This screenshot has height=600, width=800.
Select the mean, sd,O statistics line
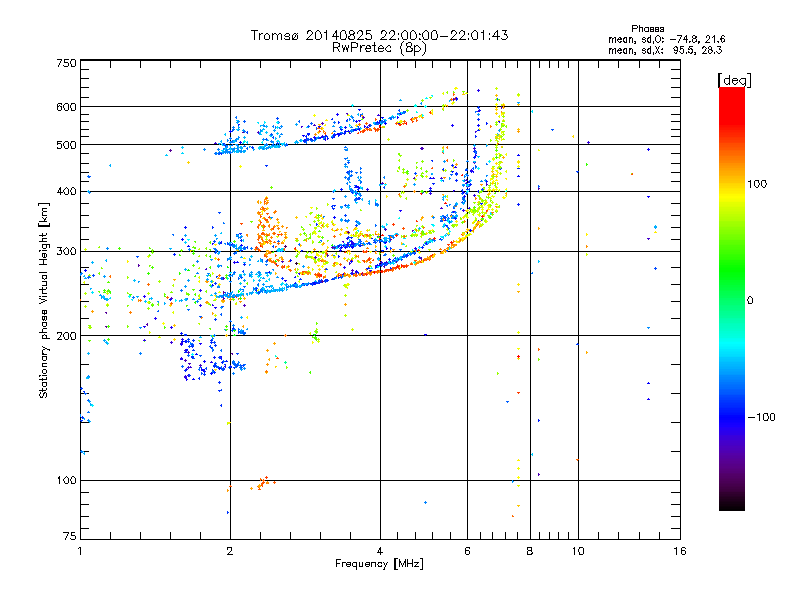click(x=666, y=39)
